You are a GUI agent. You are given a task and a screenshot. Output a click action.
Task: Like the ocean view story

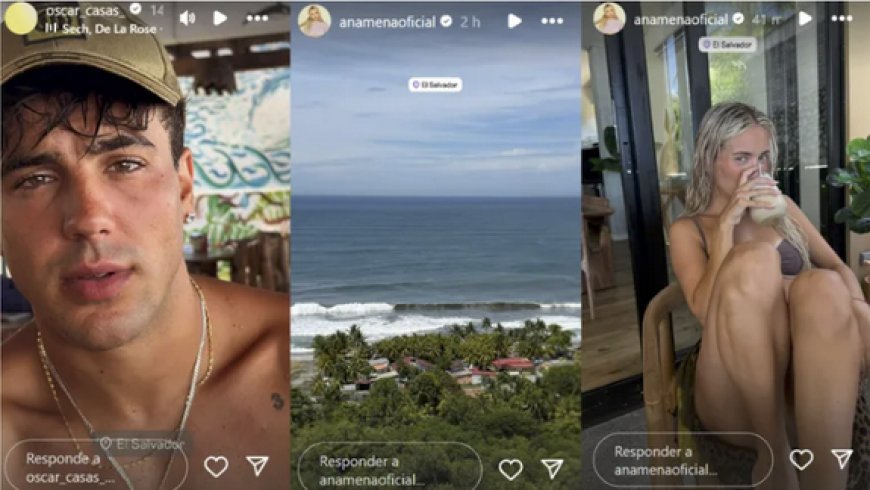pos(510,469)
